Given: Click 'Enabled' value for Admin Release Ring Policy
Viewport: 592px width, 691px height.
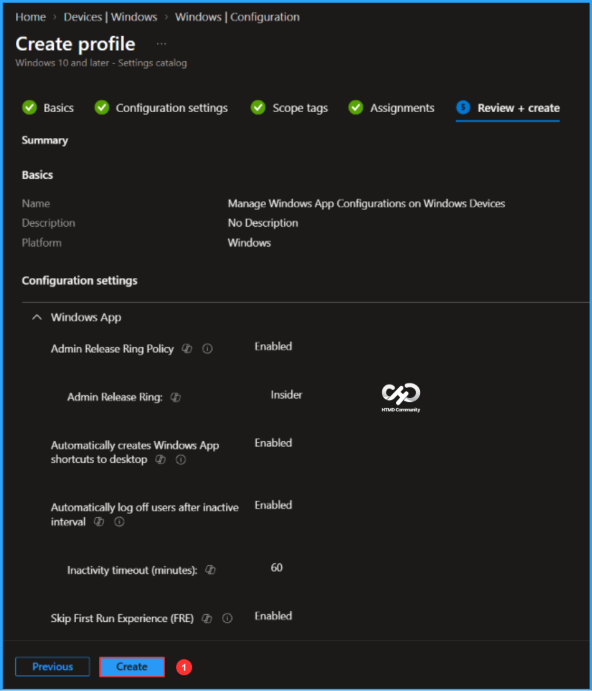Looking at the screenshot, I should click(x=273, y=346).
